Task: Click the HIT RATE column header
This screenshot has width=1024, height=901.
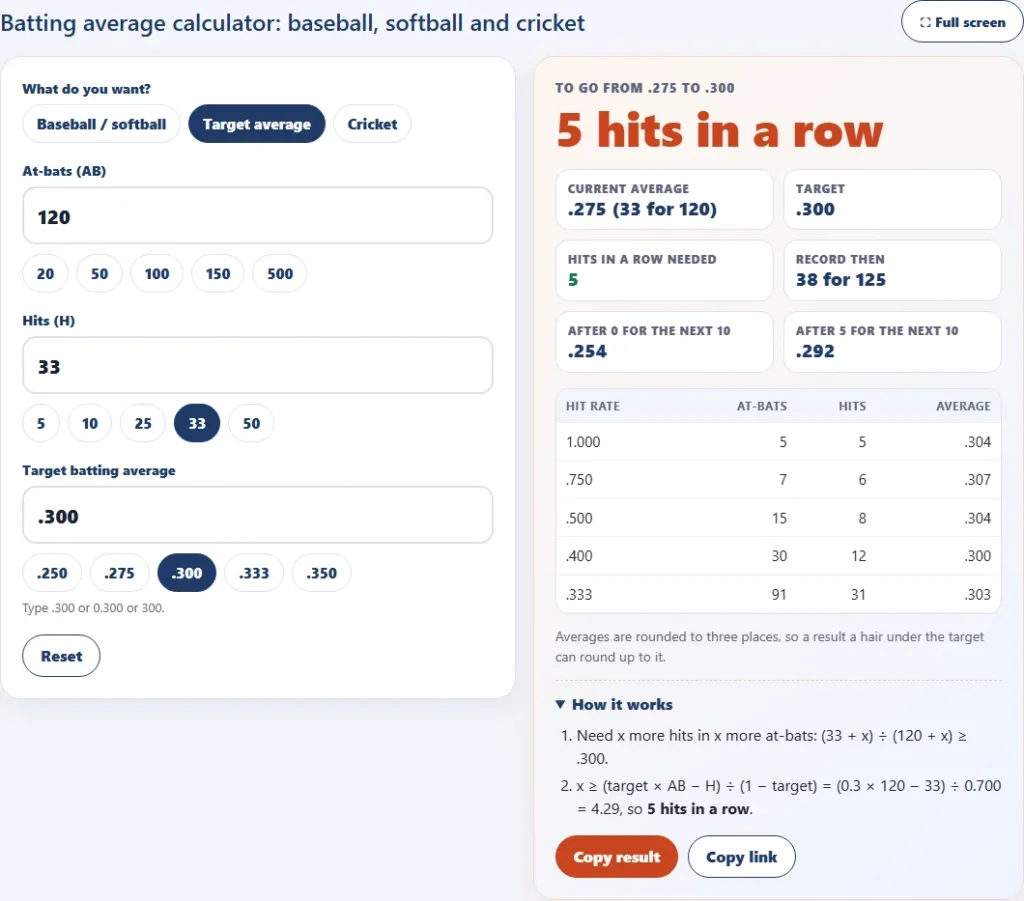Action: 592,406
